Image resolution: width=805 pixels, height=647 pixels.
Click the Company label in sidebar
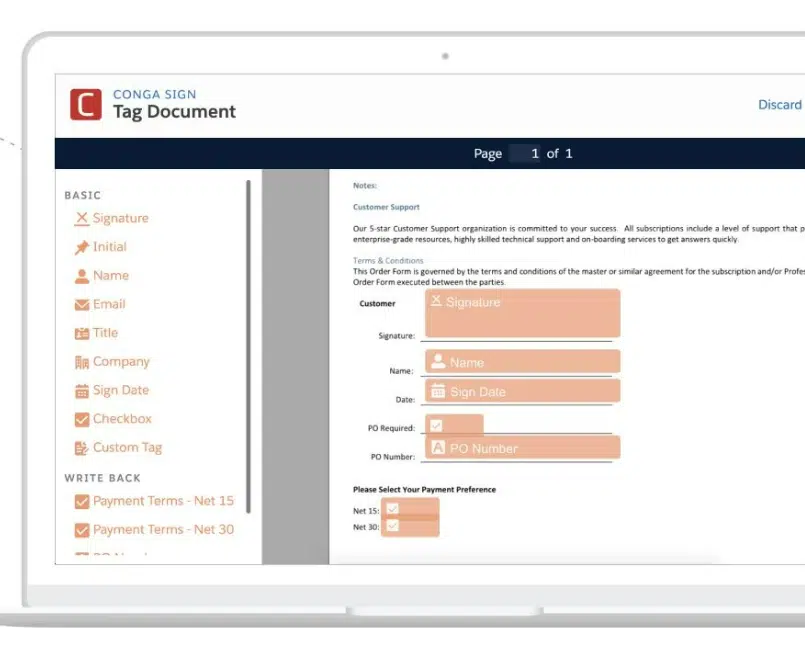[121, 362]
